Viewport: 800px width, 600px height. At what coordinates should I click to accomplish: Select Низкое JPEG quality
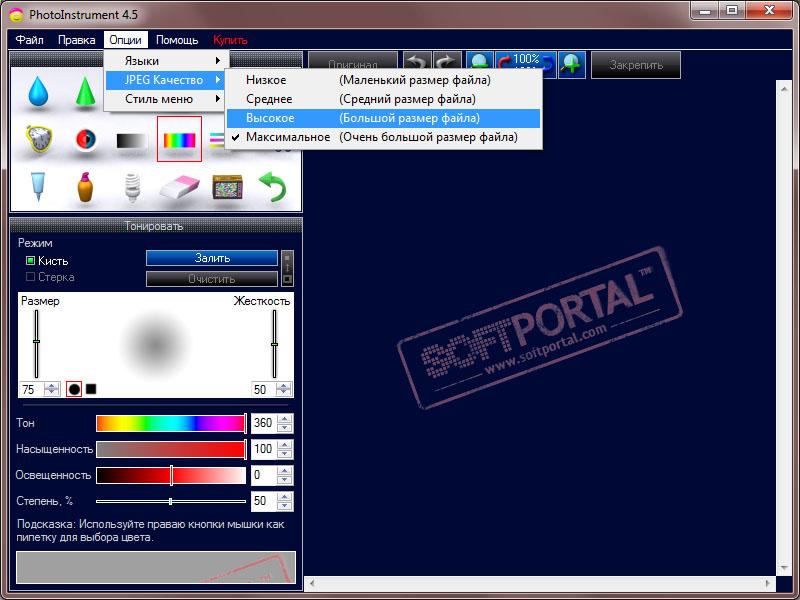(x=383, y=80)
